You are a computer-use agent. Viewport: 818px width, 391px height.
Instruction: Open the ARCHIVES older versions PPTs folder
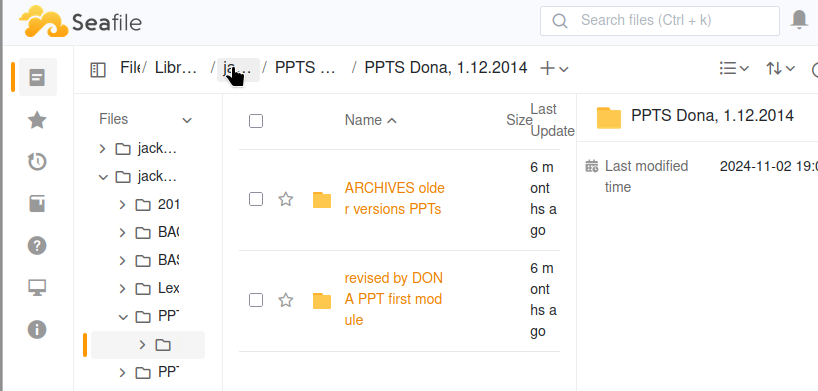click(395, 198)
